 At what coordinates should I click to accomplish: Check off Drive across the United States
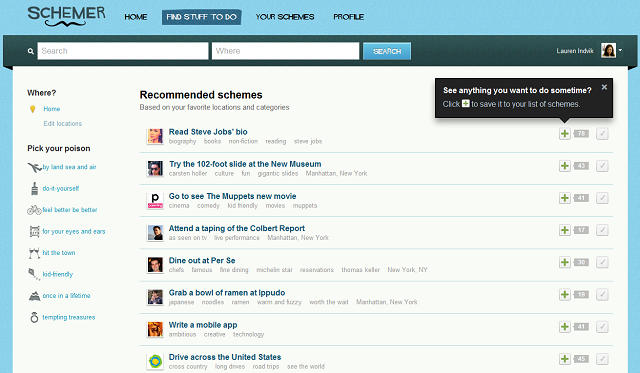click(602, 359)
